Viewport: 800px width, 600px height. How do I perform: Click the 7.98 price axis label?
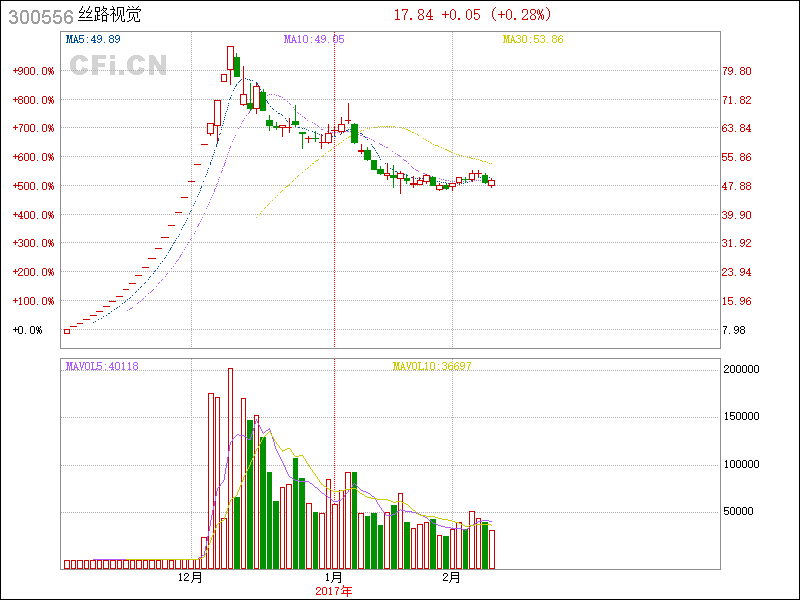tap(734, 330)
